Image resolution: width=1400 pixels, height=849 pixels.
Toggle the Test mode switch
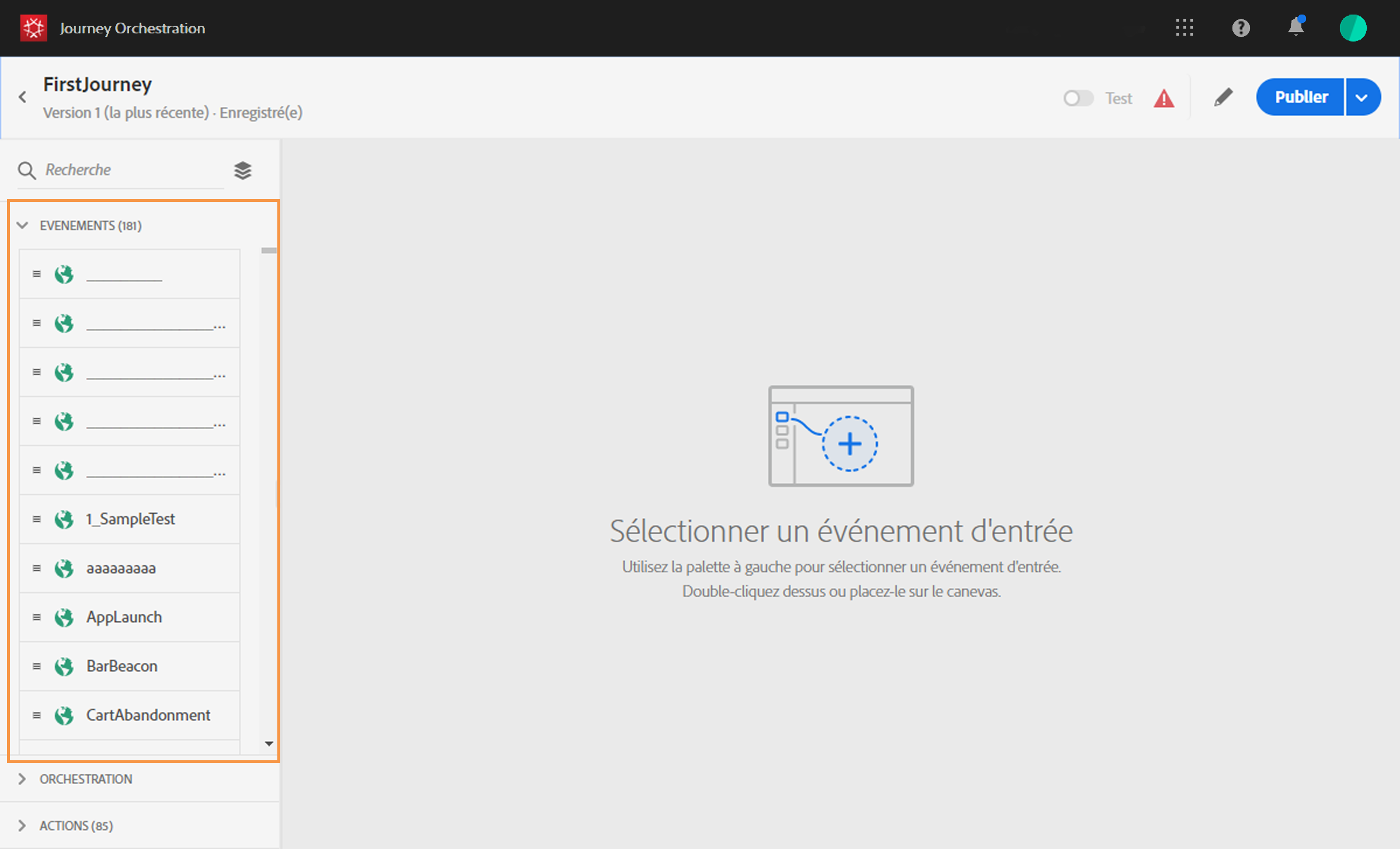(x=1078, y=98)
